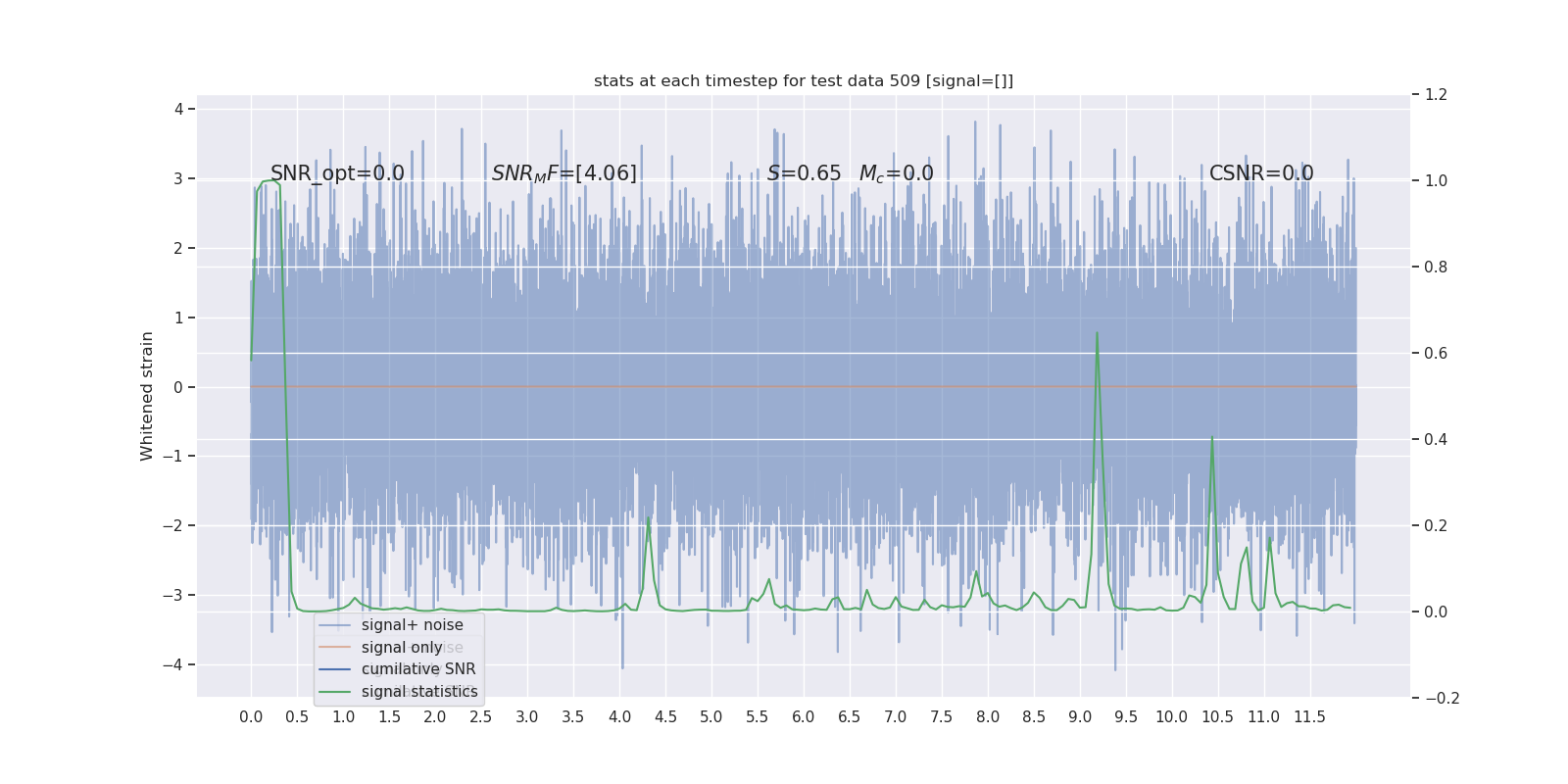Click the plot title for test data 509
1568x784 pixels.
tap(804, 81)
